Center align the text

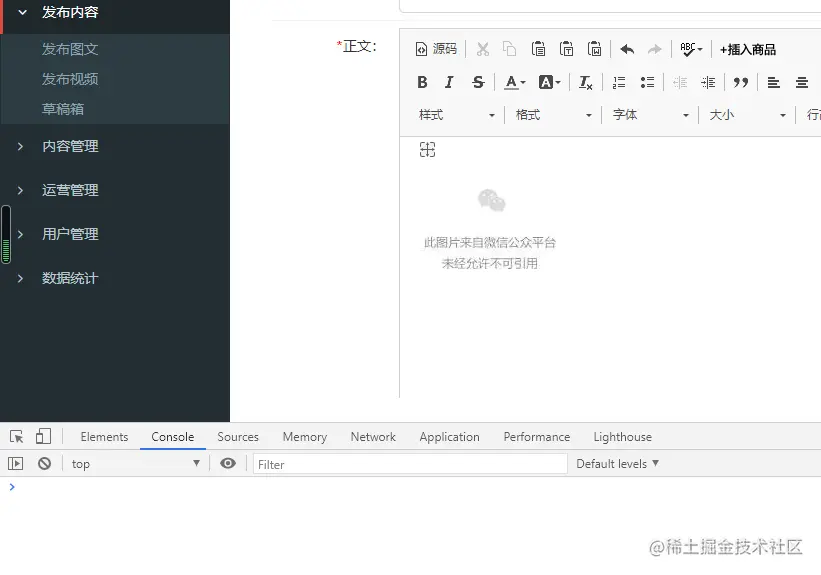(802, 82)
